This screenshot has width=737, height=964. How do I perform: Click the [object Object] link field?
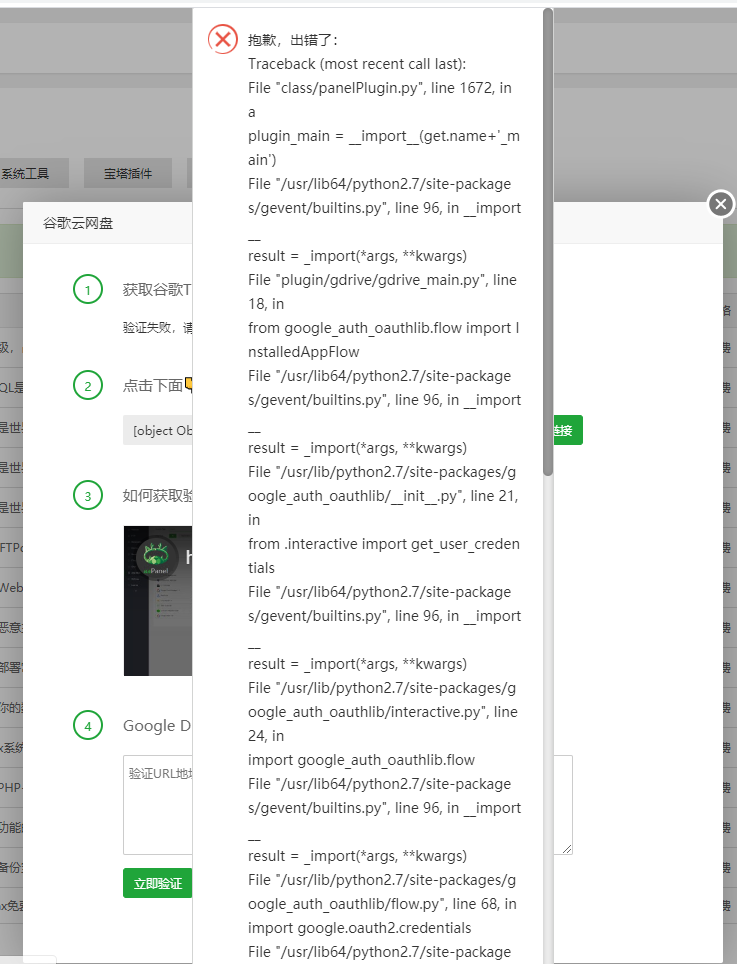(x=159, y=430)
